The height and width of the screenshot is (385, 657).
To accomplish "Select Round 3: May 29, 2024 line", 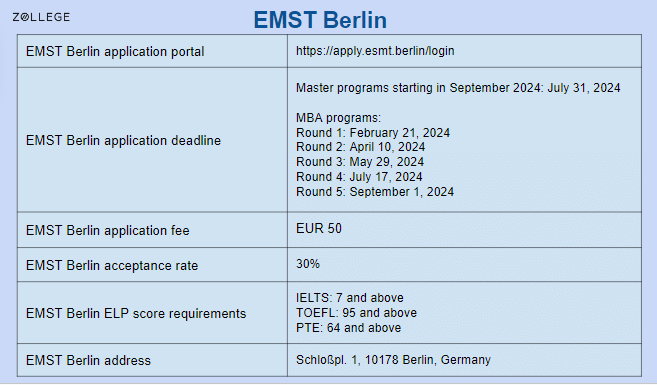I will pos(360,162).
